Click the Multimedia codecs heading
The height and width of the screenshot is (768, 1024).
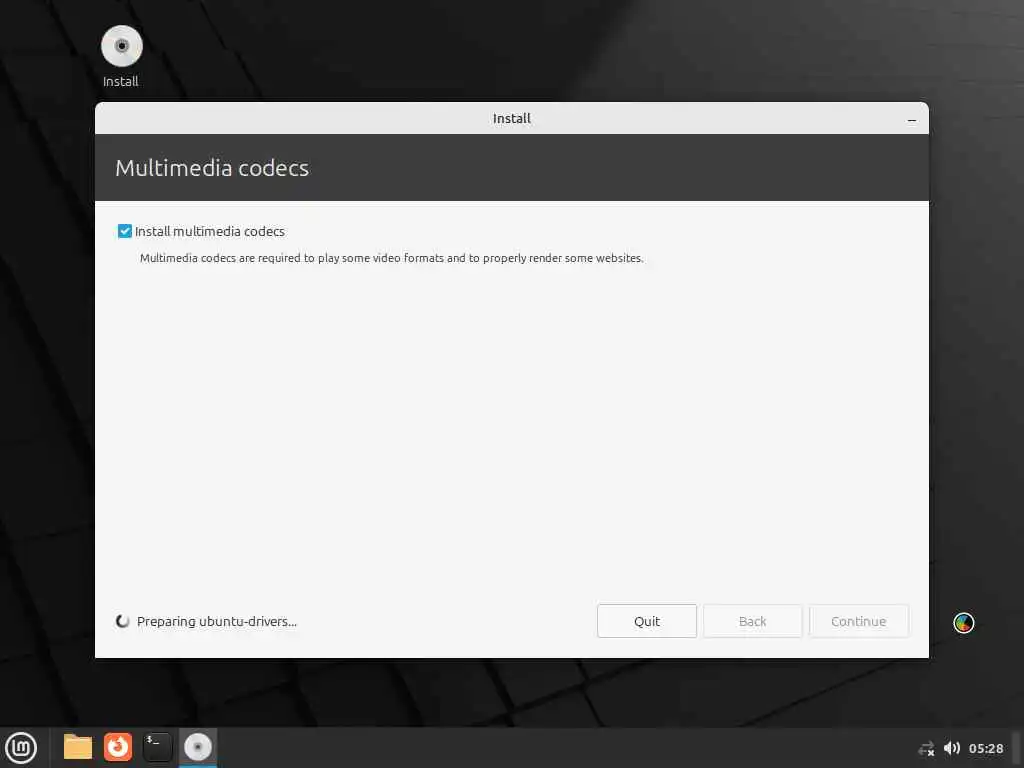click(x=212, y=168)
